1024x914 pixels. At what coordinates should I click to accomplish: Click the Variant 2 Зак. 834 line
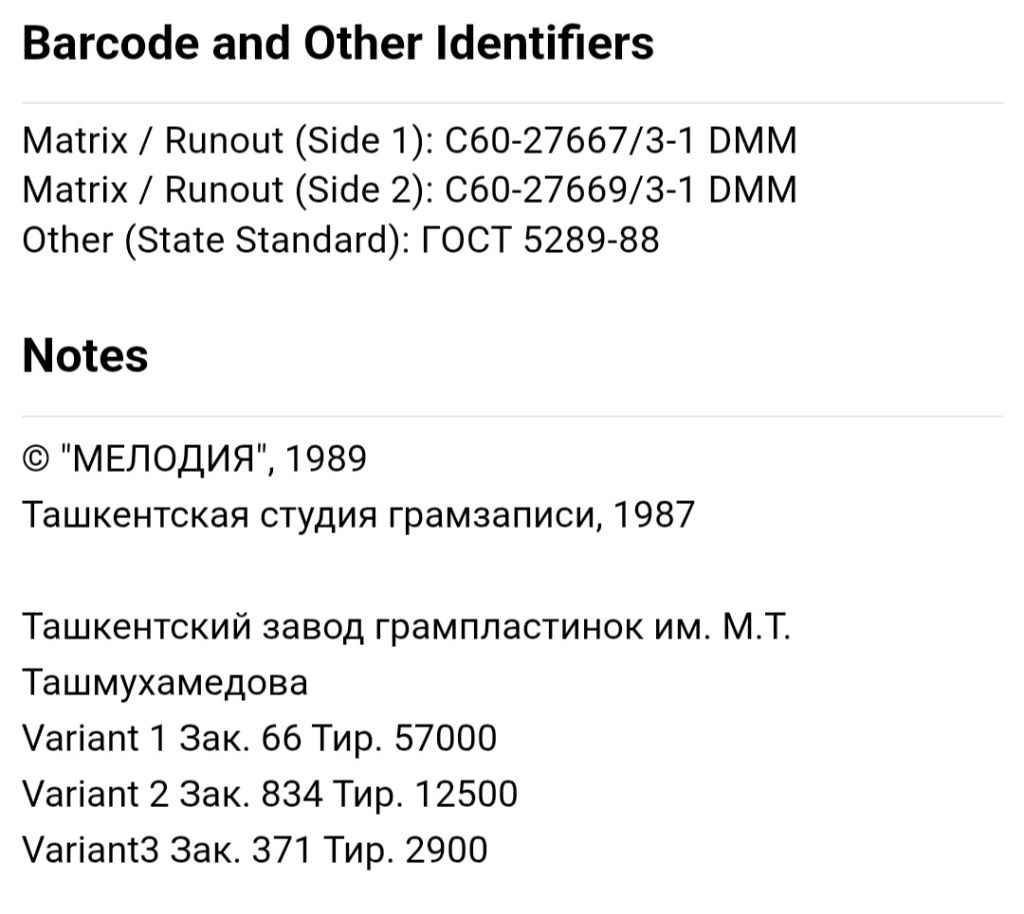click(x=270, y=795)
